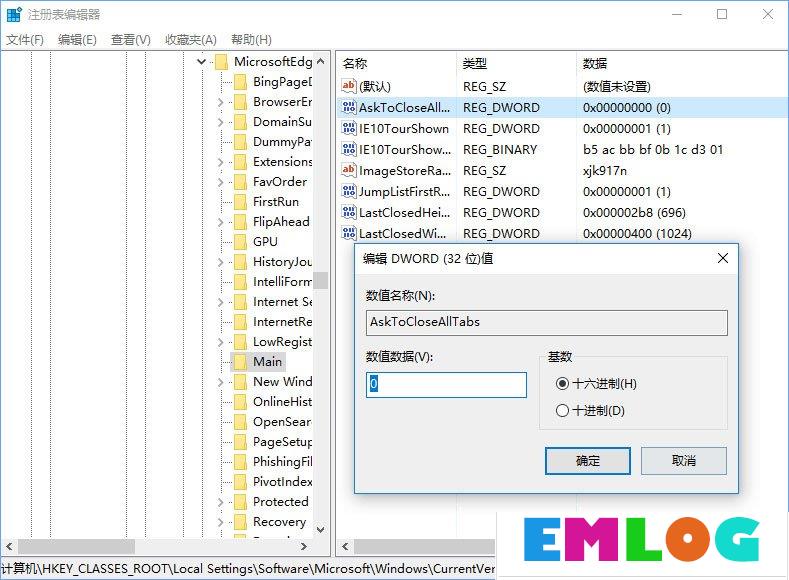Expand the DomainSu tree node
789x580 pixels.
tap(220, 122)
